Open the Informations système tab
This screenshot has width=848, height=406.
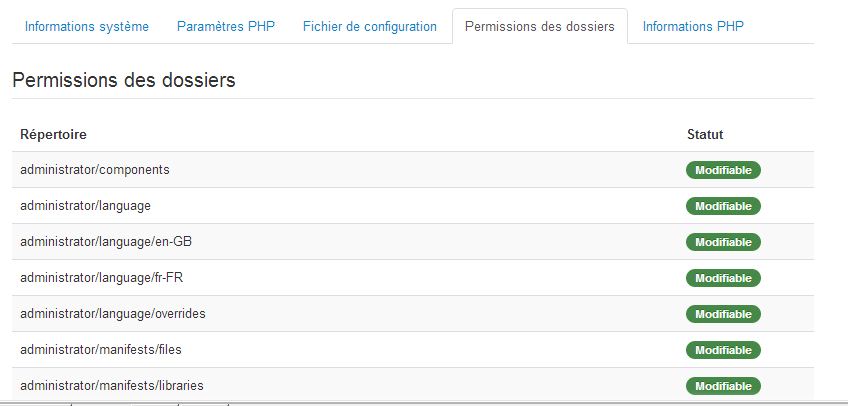[x=87, y=27]
